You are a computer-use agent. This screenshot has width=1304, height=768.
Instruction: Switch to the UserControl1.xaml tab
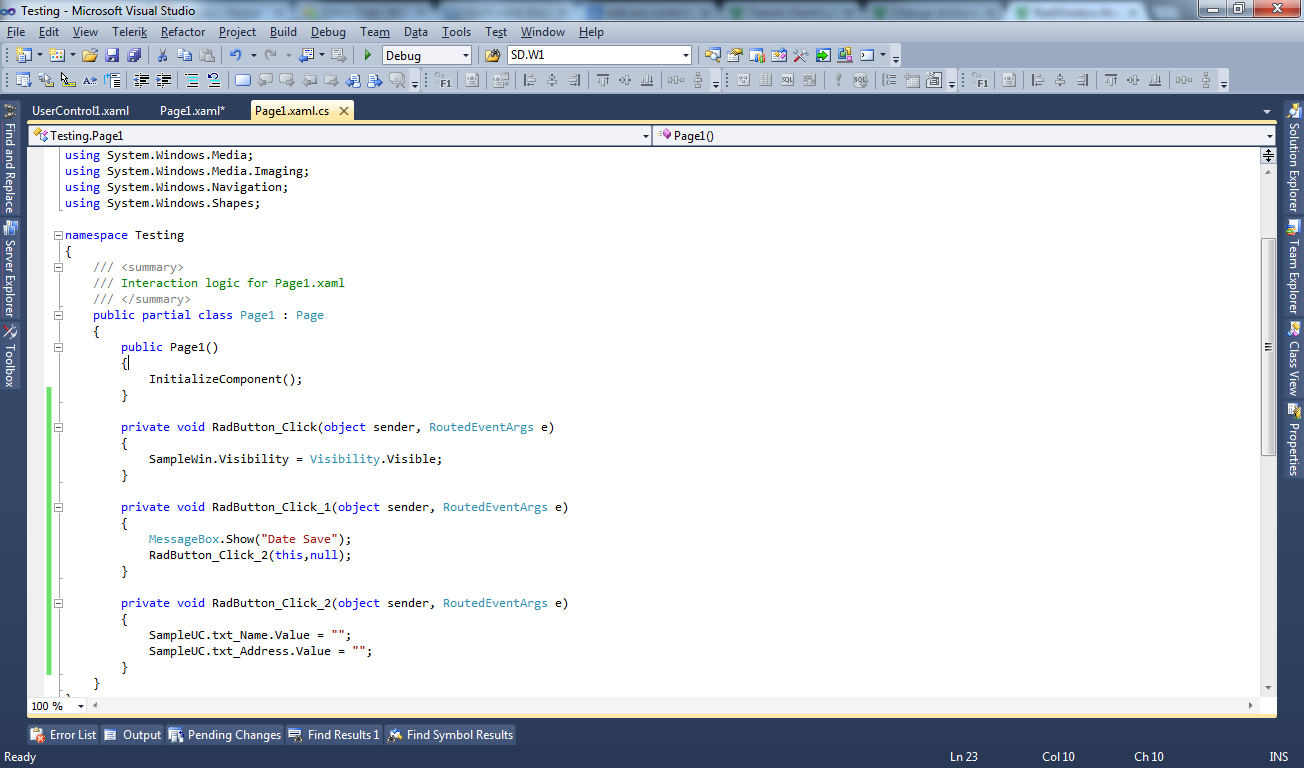[80, 111]
